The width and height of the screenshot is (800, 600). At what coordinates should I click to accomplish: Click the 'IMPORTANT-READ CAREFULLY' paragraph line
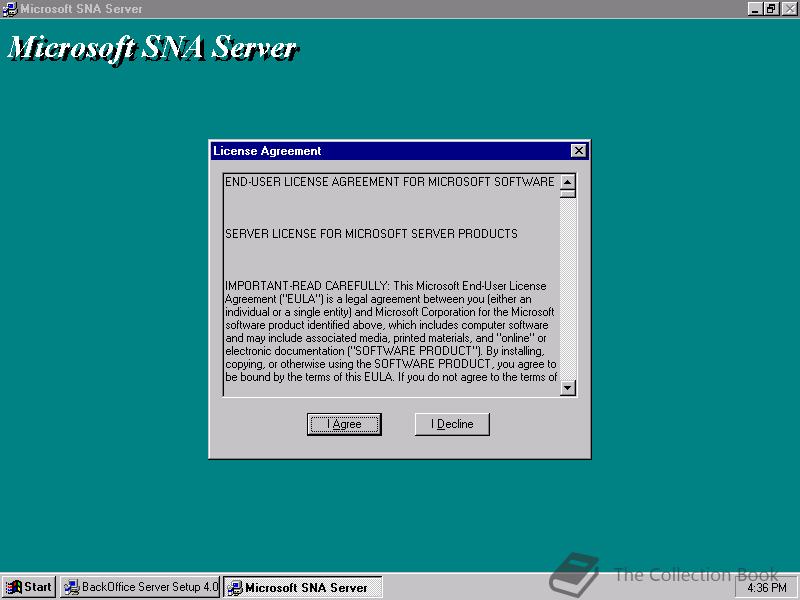pyautogui.click(x=386, y=286)
